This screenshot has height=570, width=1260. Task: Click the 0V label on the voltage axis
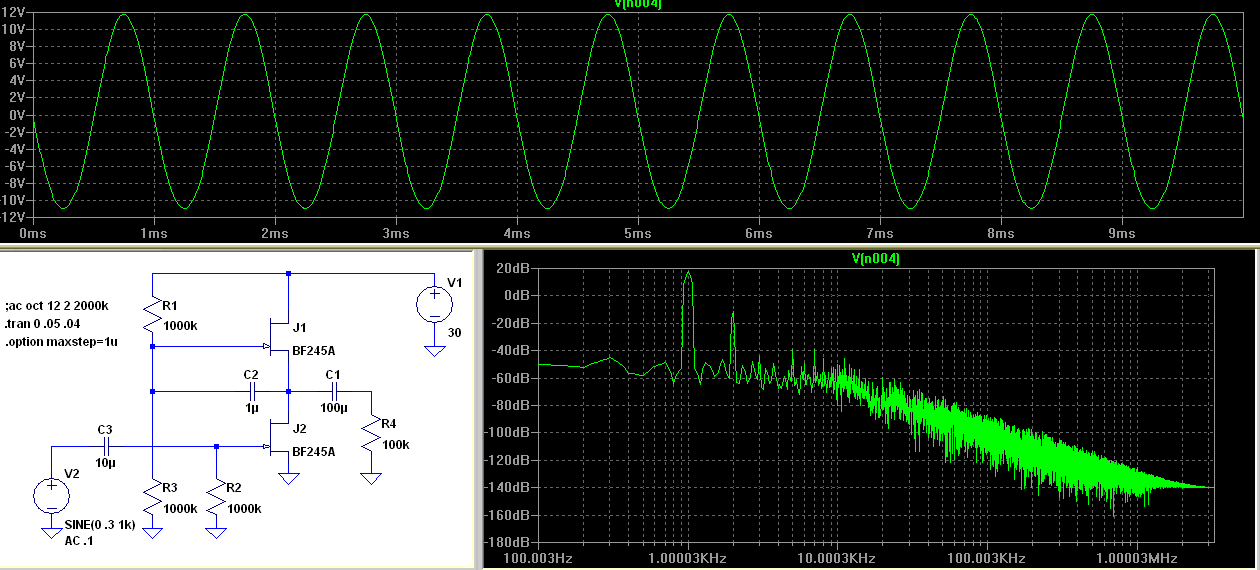click(x=17, y=115)
